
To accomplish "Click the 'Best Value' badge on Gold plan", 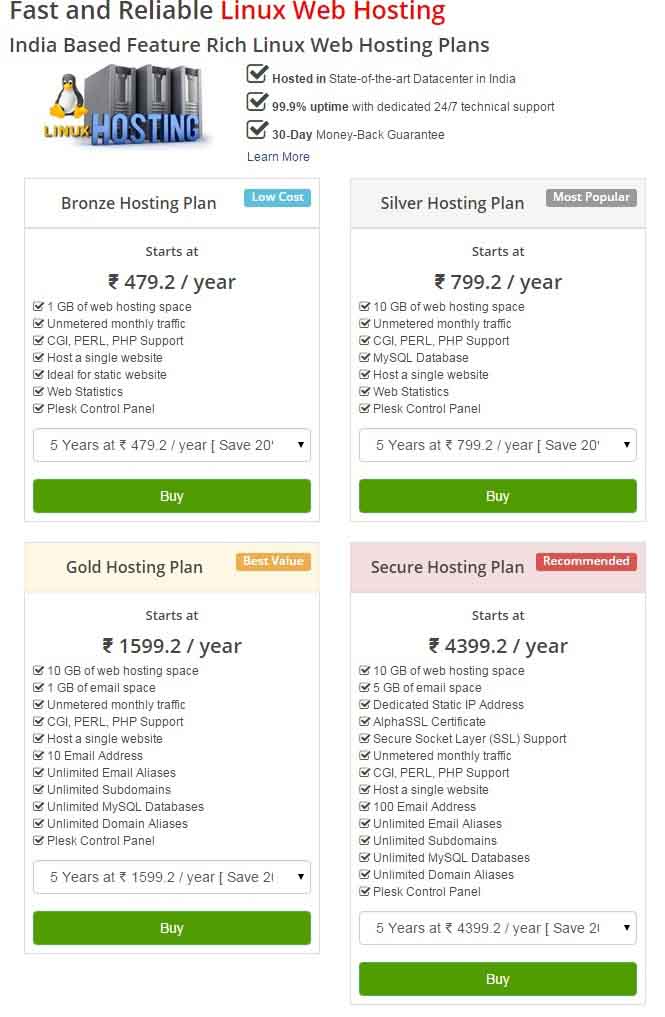I will (x=273, y=561).
